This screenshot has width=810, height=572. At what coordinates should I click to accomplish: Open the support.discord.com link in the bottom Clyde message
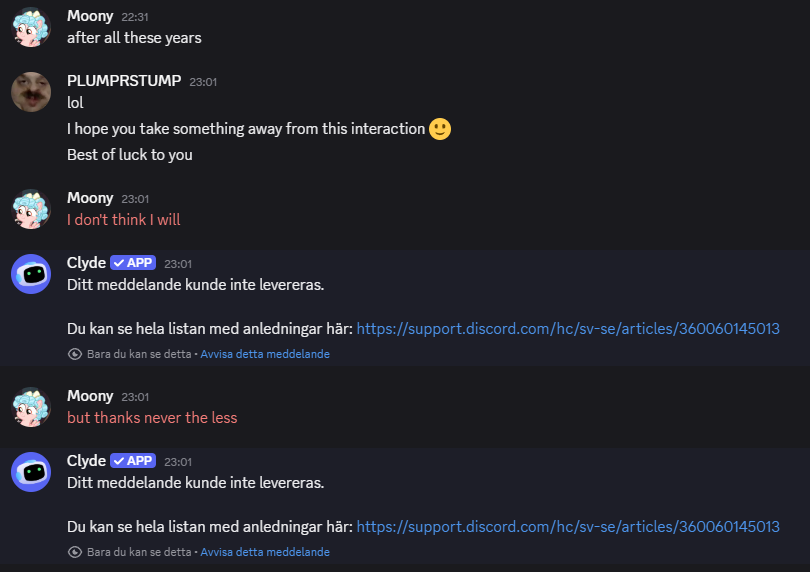pyautogui.click(x=568, y=526)
